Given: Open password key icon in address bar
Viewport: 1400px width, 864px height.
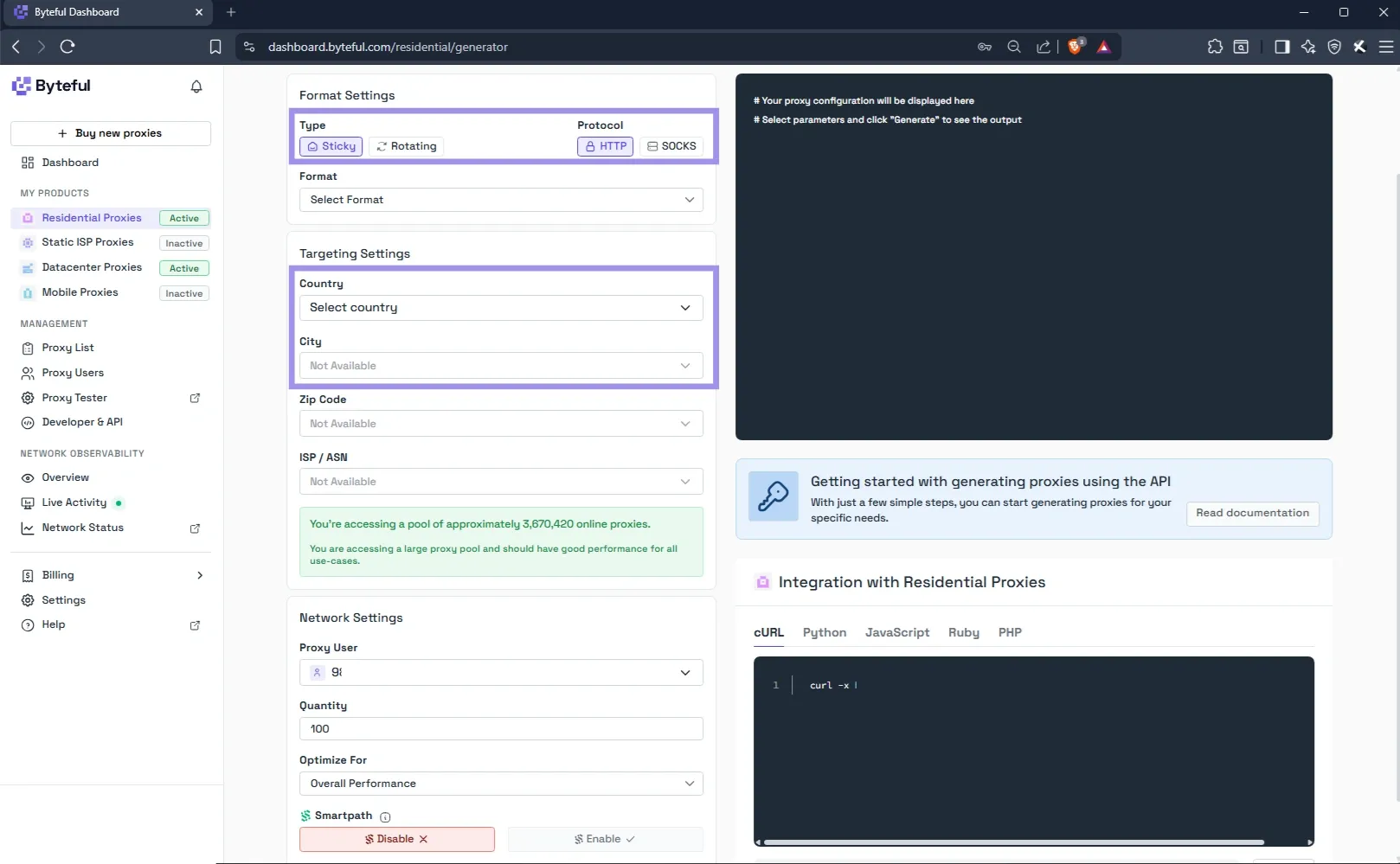Looking at the screenshot, I should coord(985,47).
